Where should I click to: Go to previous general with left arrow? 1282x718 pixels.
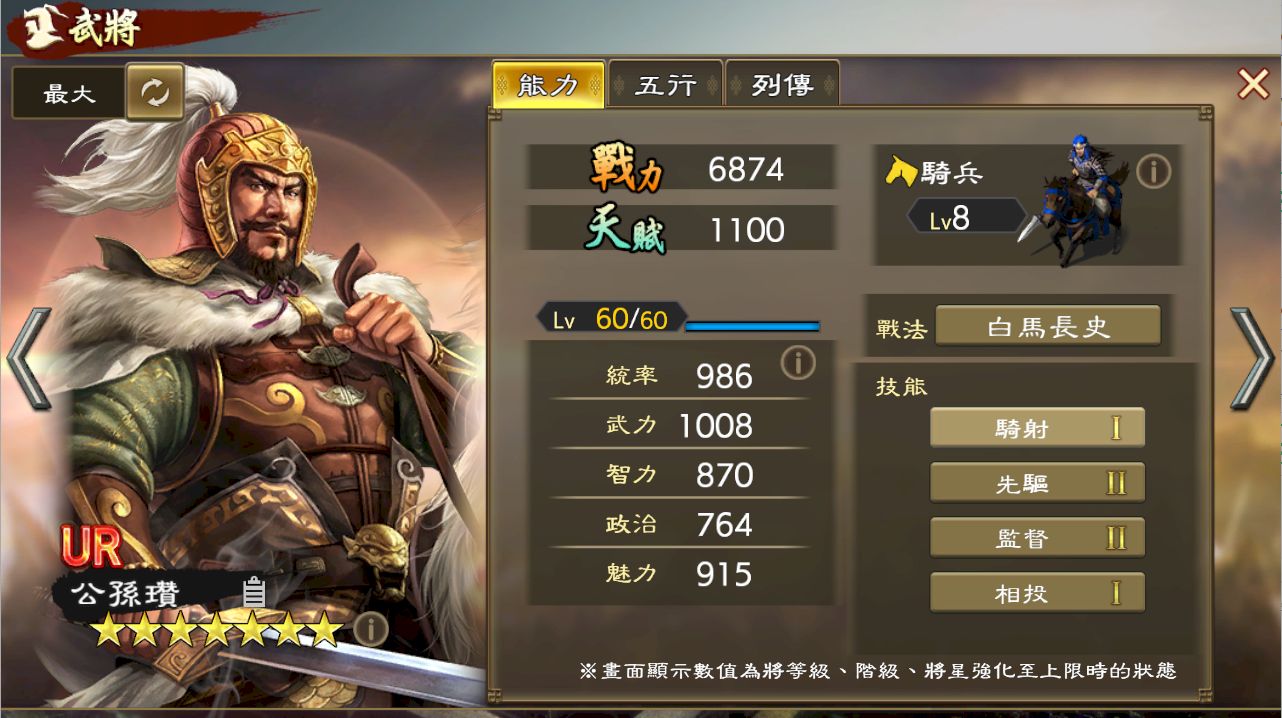(x=30, y=359)
